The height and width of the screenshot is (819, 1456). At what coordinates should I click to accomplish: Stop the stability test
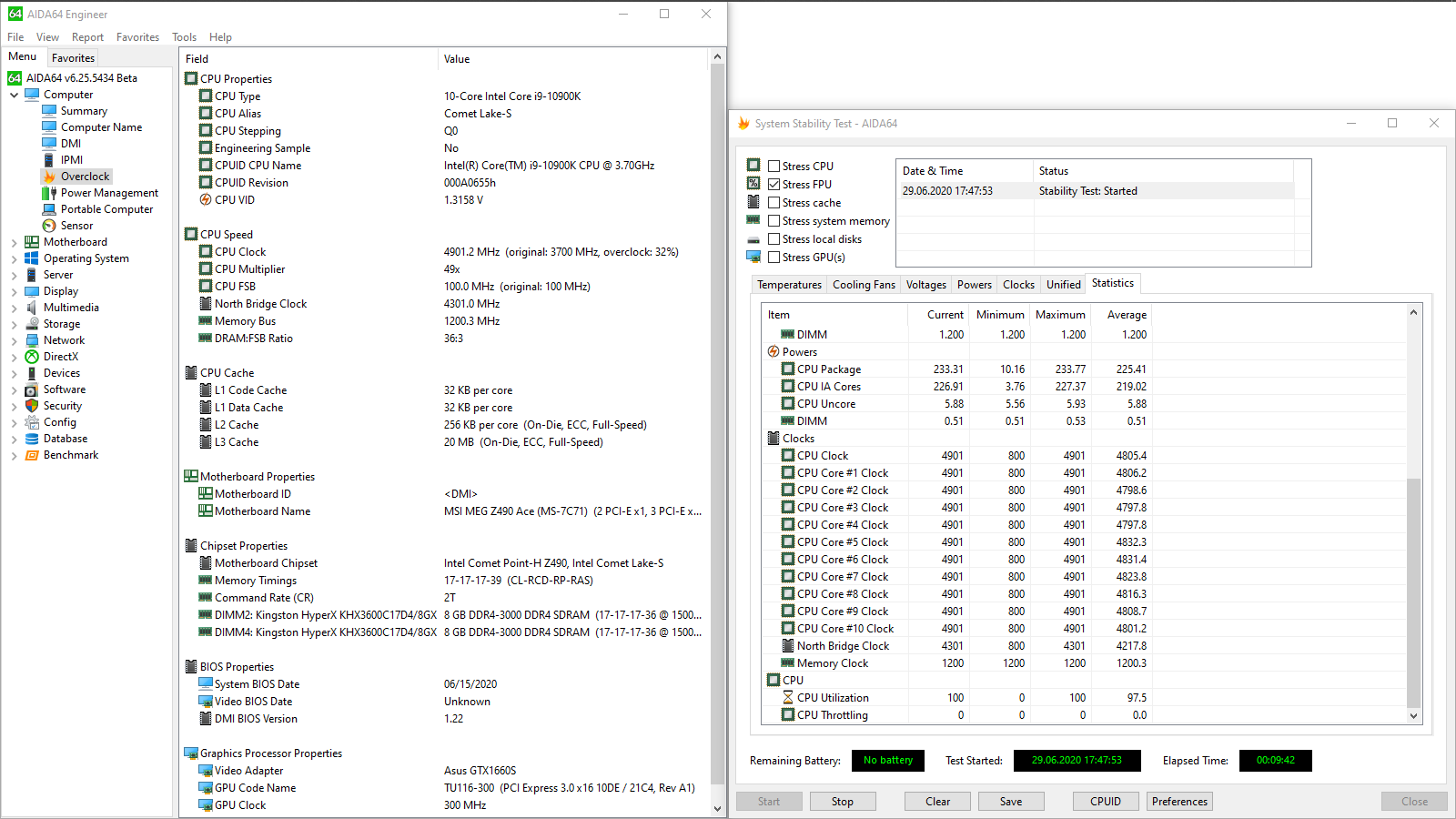(x=843, y=802)
